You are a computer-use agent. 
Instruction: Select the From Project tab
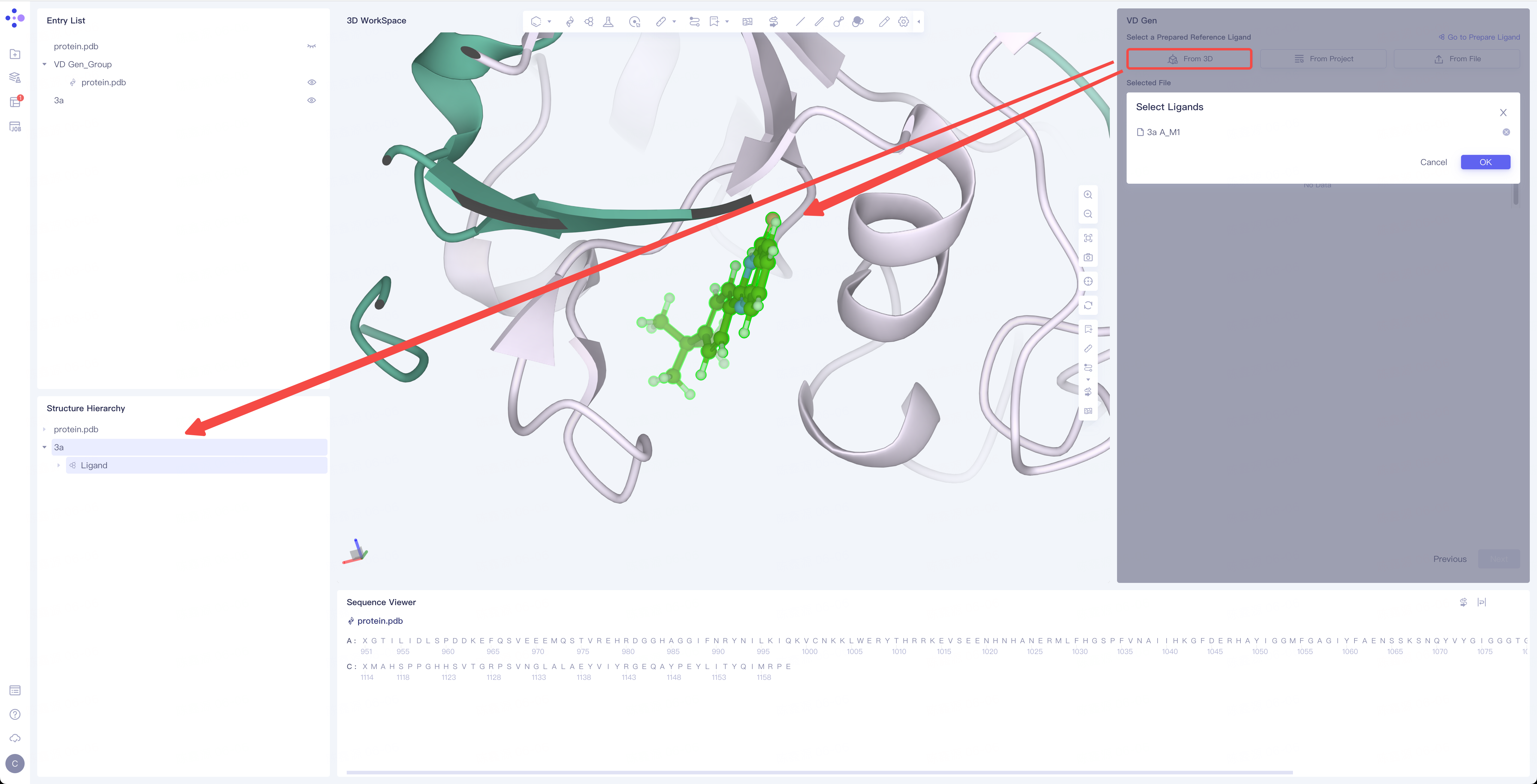click(1323, 59)
